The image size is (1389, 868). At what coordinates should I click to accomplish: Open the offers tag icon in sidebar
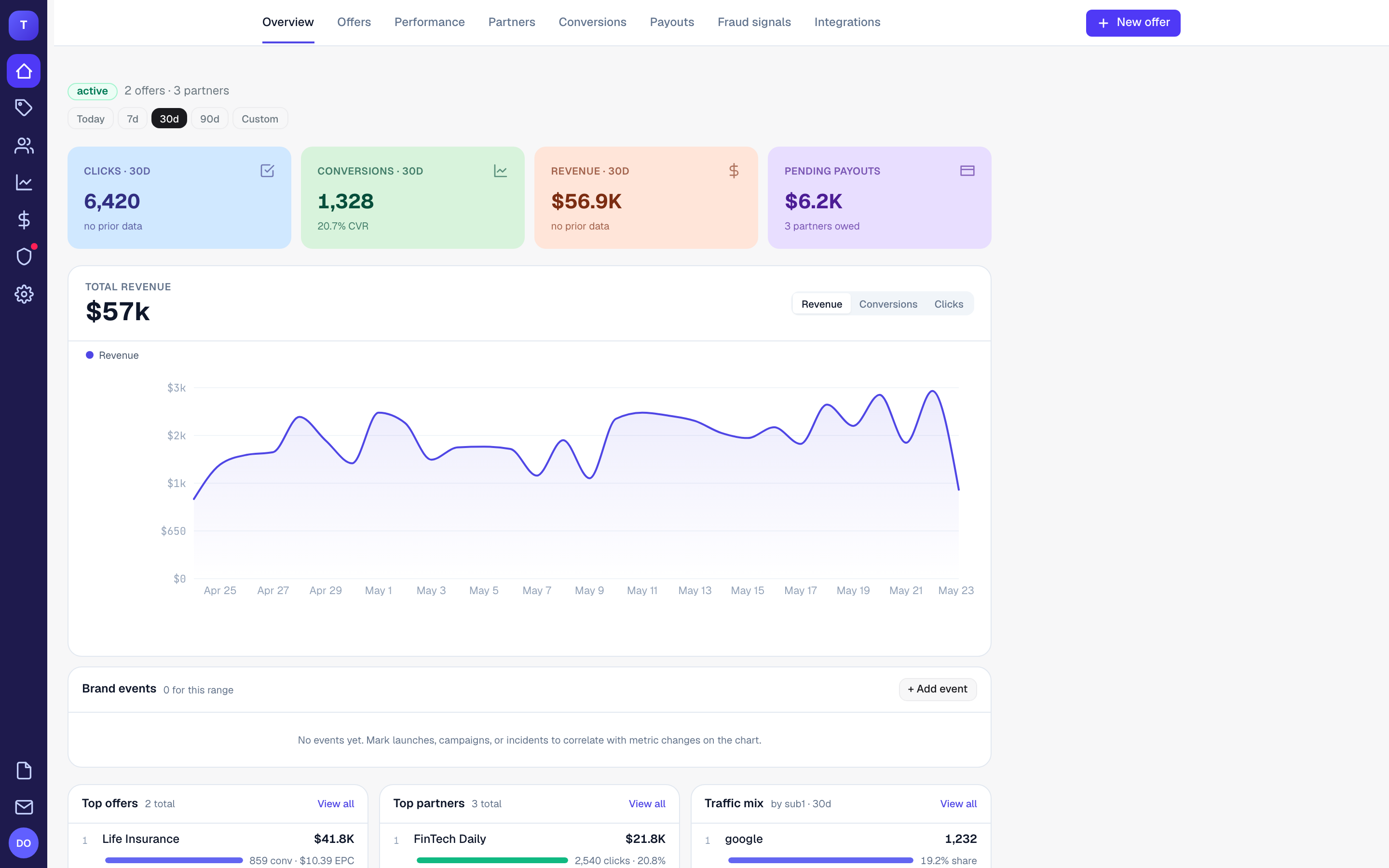[x=24, y=108]
